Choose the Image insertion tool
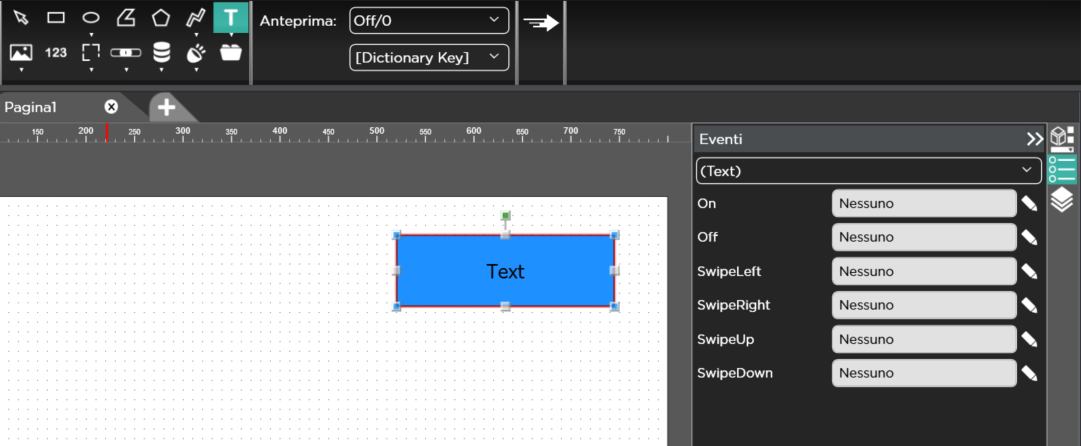Image resolution: width=1081 pixels, height=446 pixels. point(21,52)
